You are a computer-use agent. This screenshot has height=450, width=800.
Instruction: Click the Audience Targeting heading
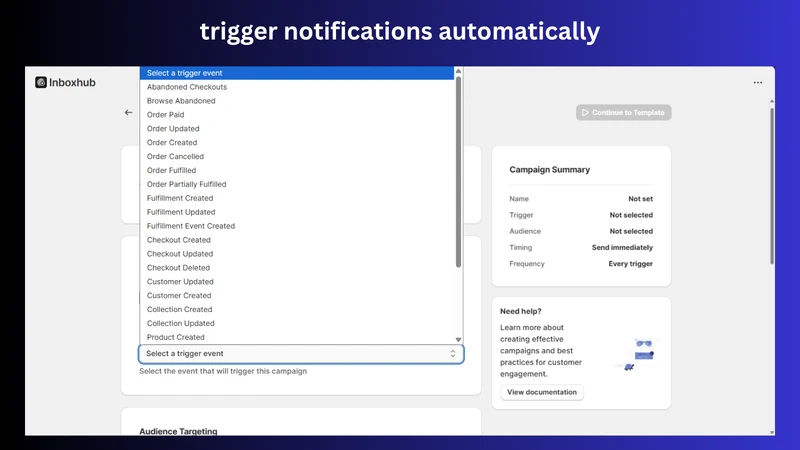coord(178,431)
